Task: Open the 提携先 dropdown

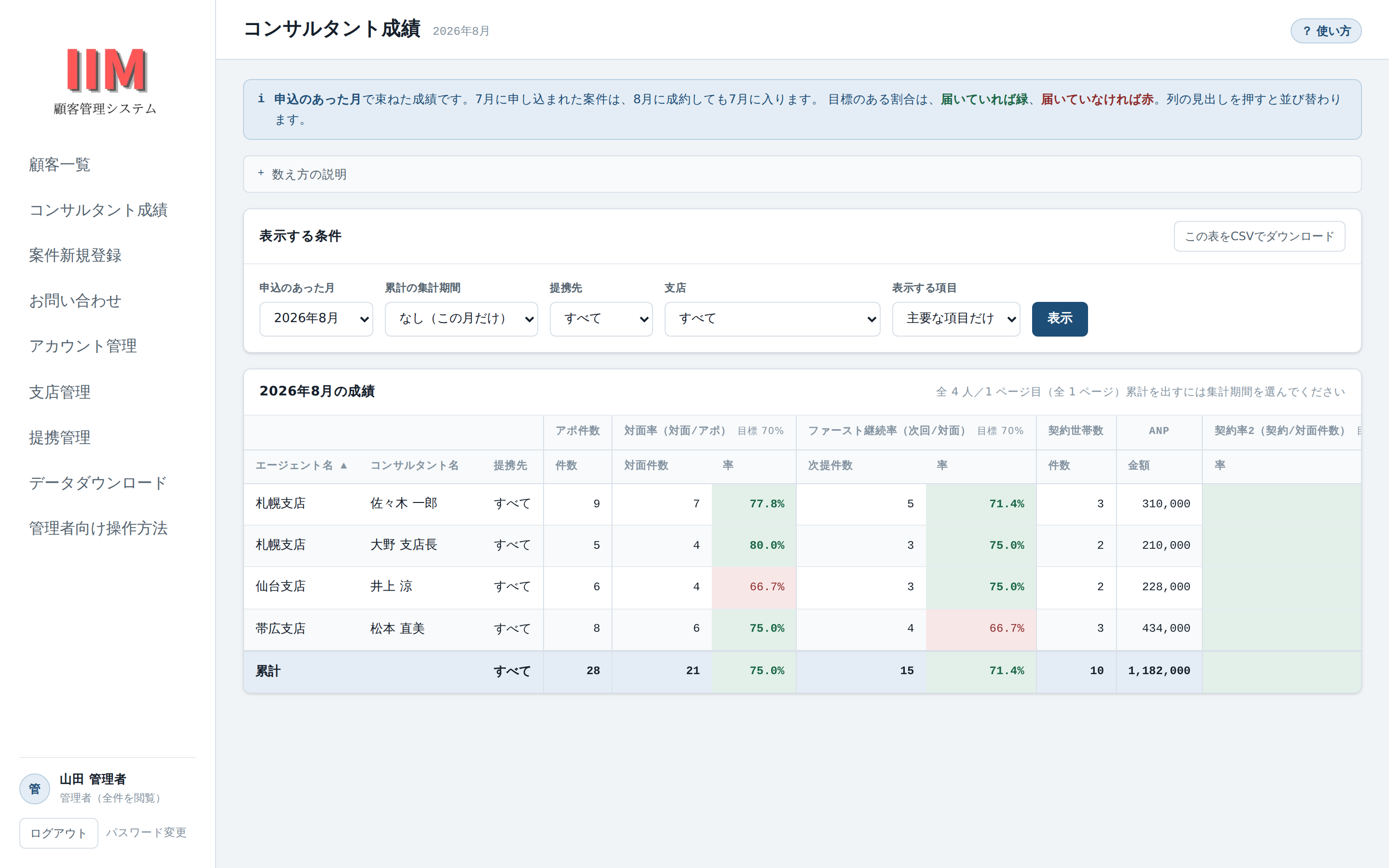Action: (x=601, y=319)
